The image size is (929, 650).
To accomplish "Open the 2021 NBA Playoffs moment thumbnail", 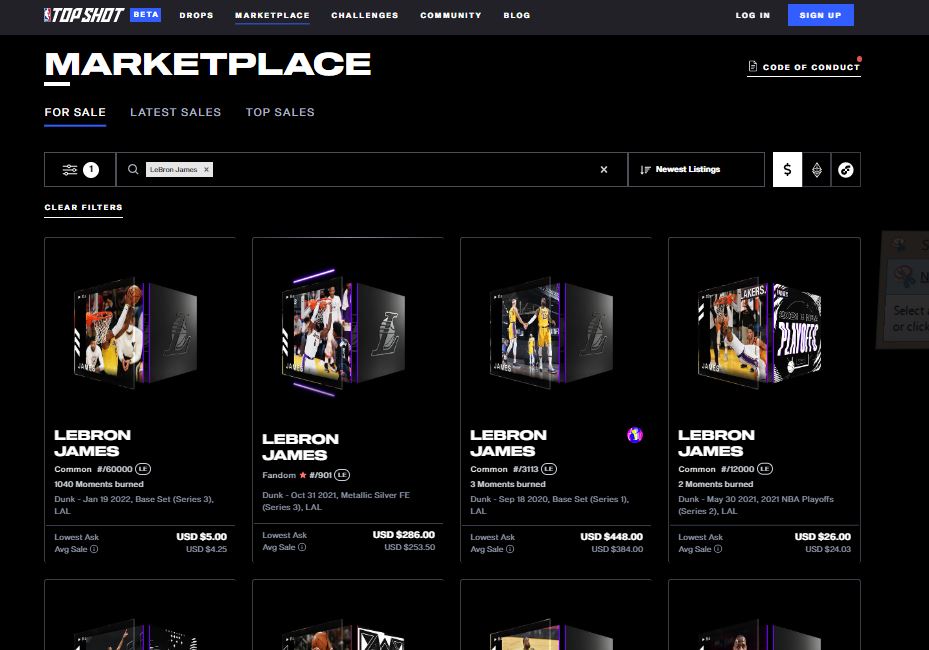I will pyautogui.click(x=760, y=332).
